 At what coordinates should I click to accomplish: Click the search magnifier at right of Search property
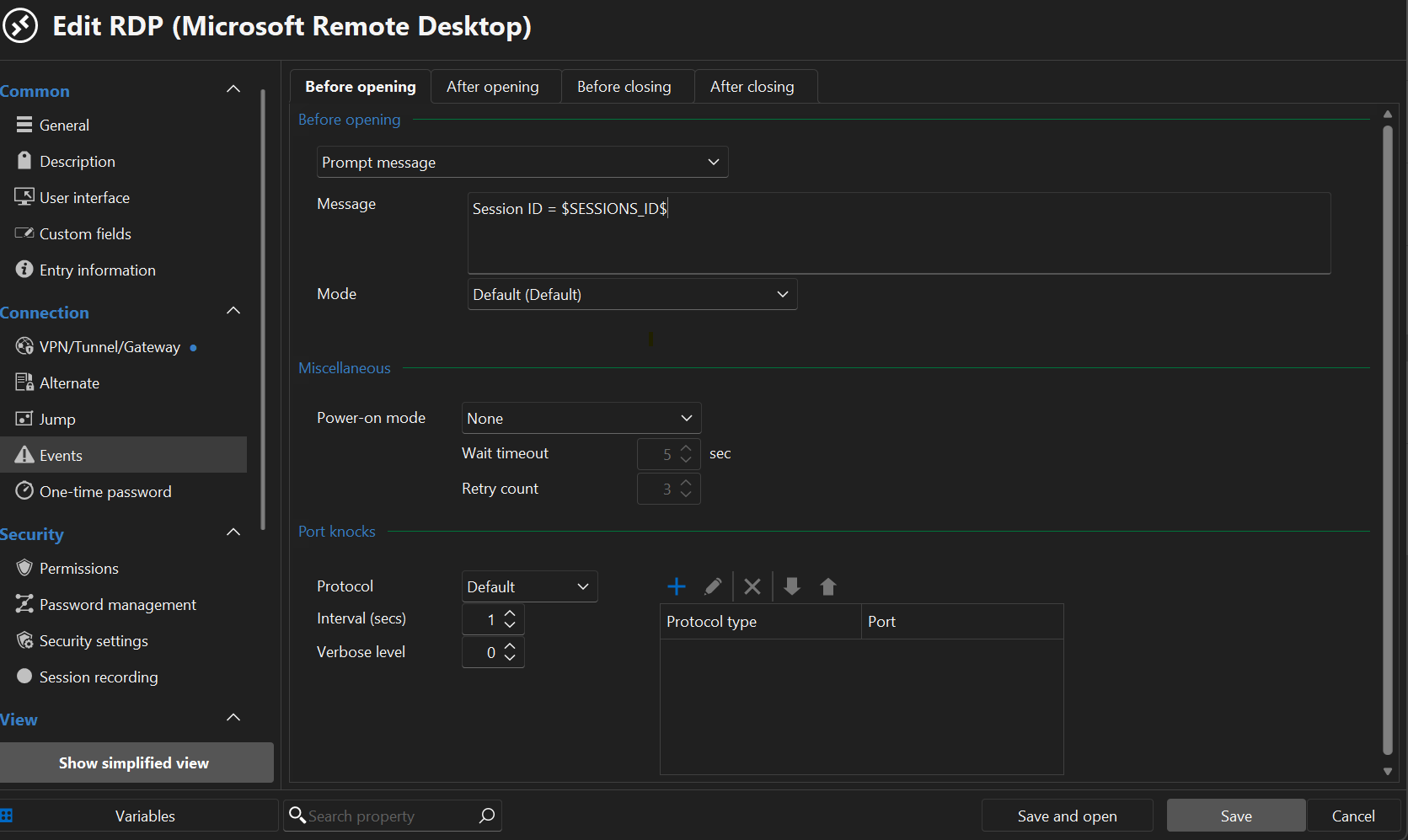coord(487,816)
